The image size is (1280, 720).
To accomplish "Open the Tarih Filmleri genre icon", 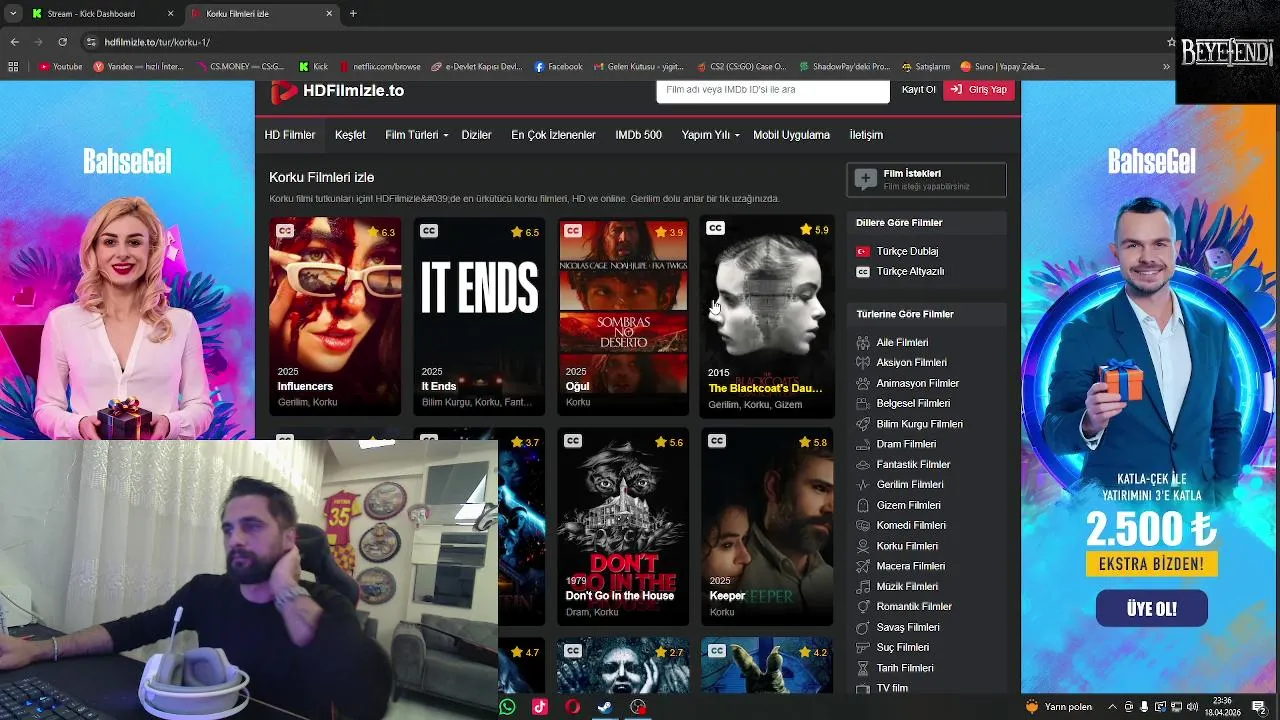I will pos(863,668).
